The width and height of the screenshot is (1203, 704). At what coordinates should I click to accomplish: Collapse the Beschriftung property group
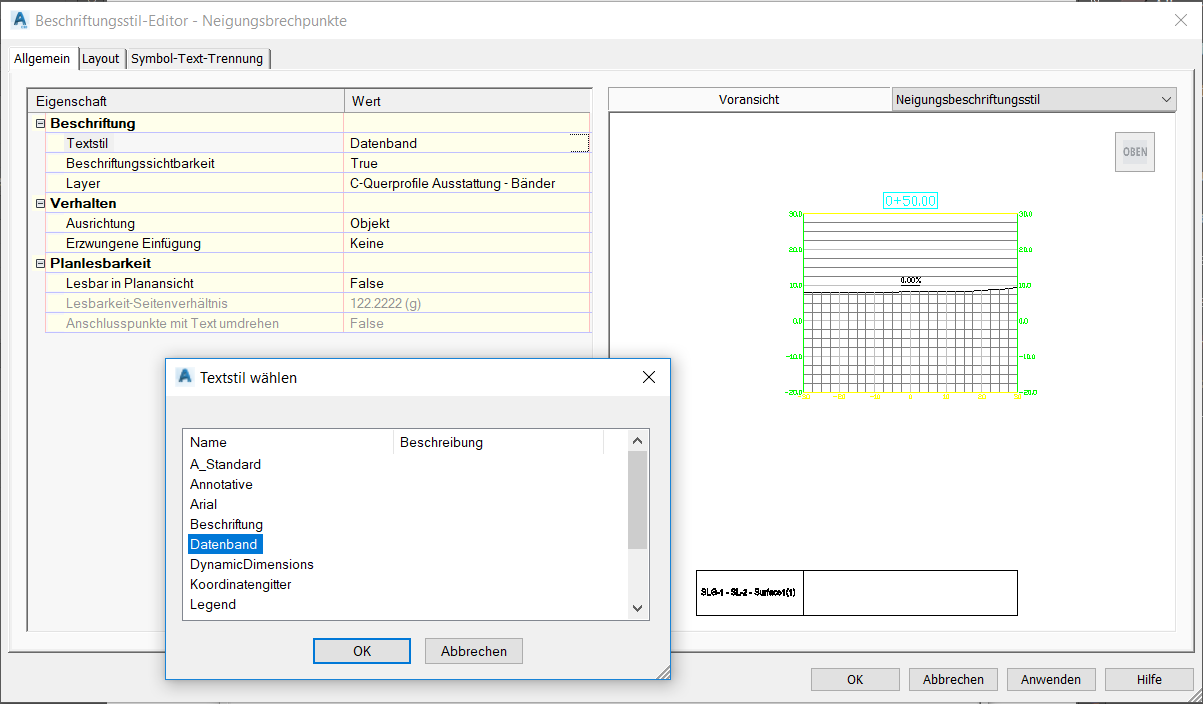(x=41, y=123)
